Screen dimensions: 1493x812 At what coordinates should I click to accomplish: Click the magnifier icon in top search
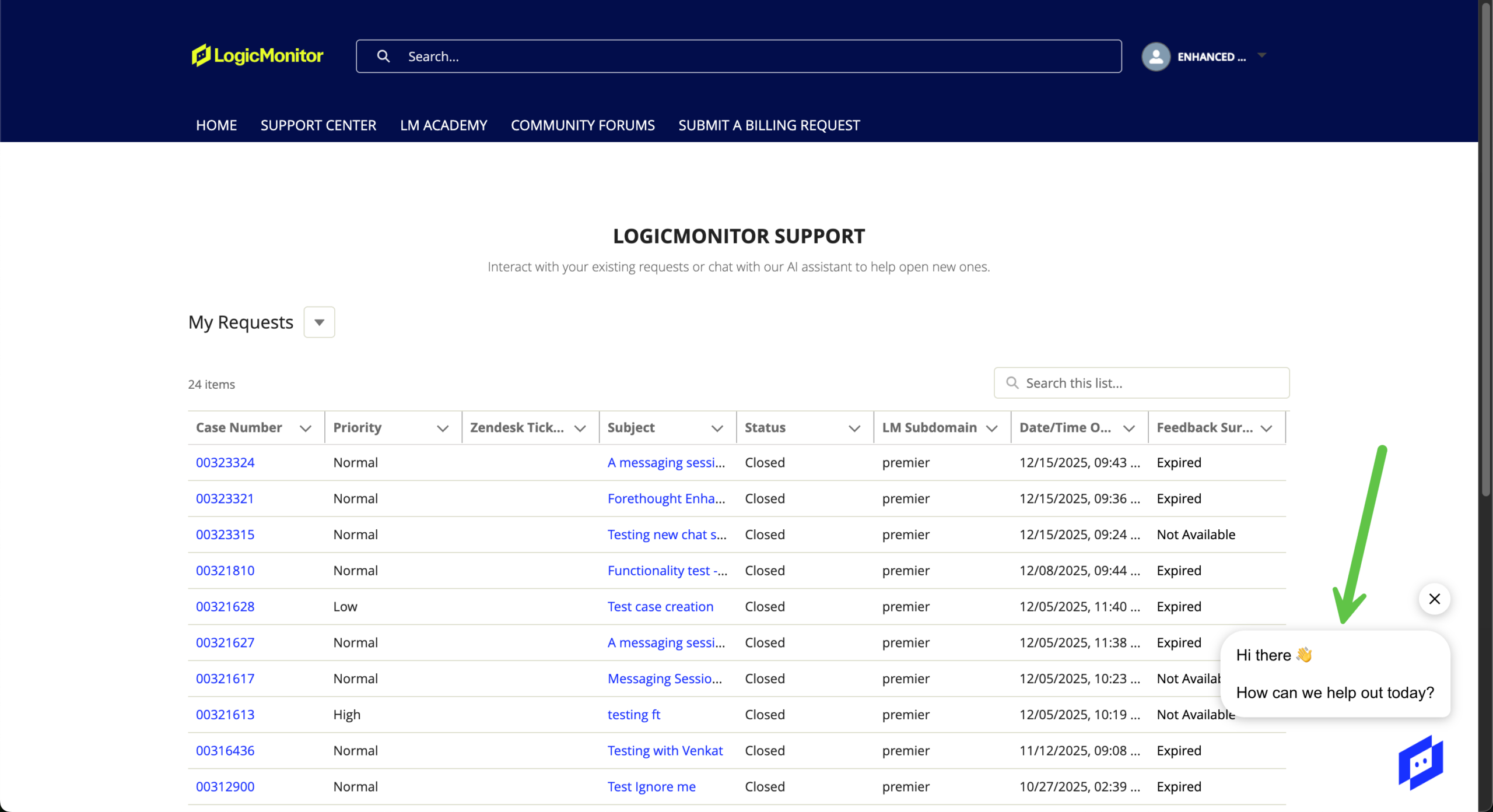383,56
